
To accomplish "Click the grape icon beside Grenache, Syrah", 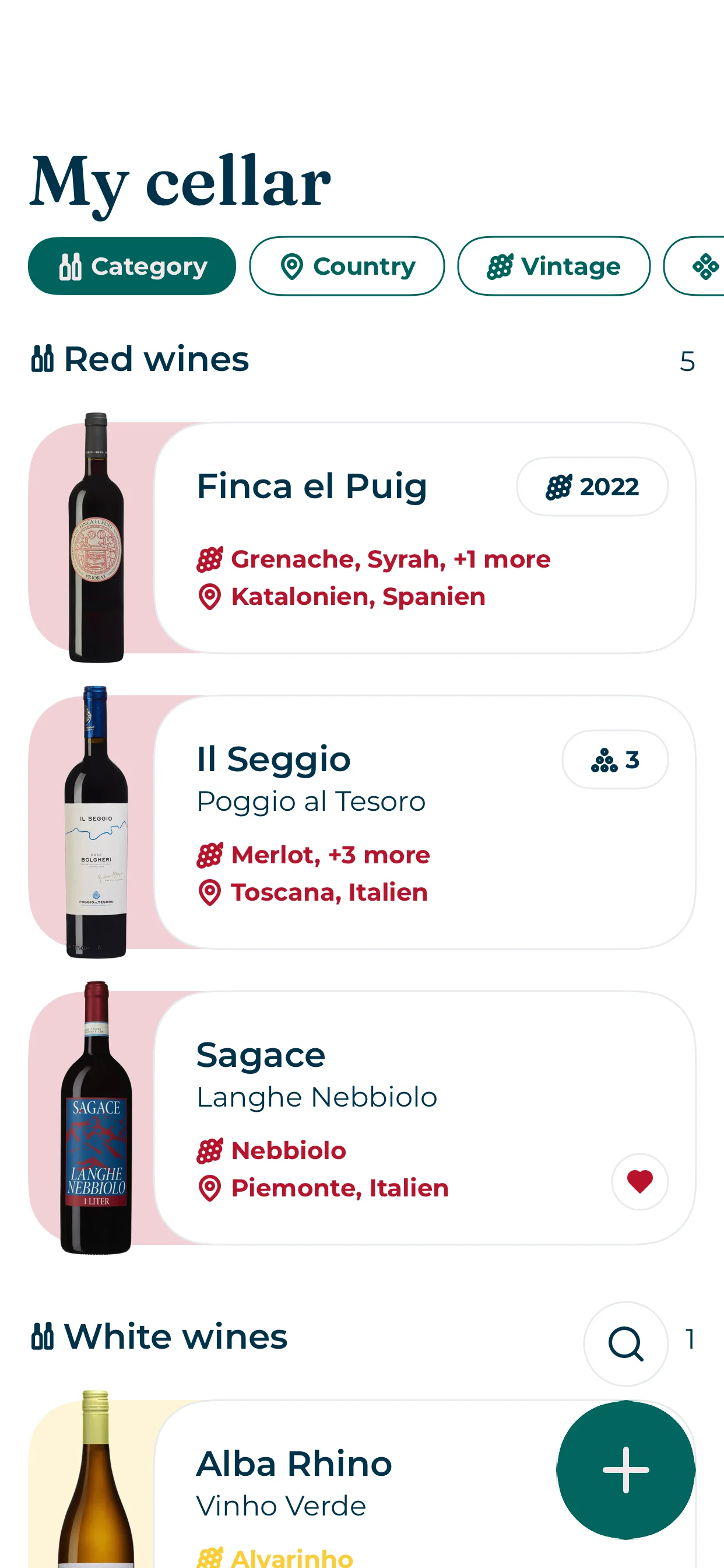I will click(x=210, y=559).
